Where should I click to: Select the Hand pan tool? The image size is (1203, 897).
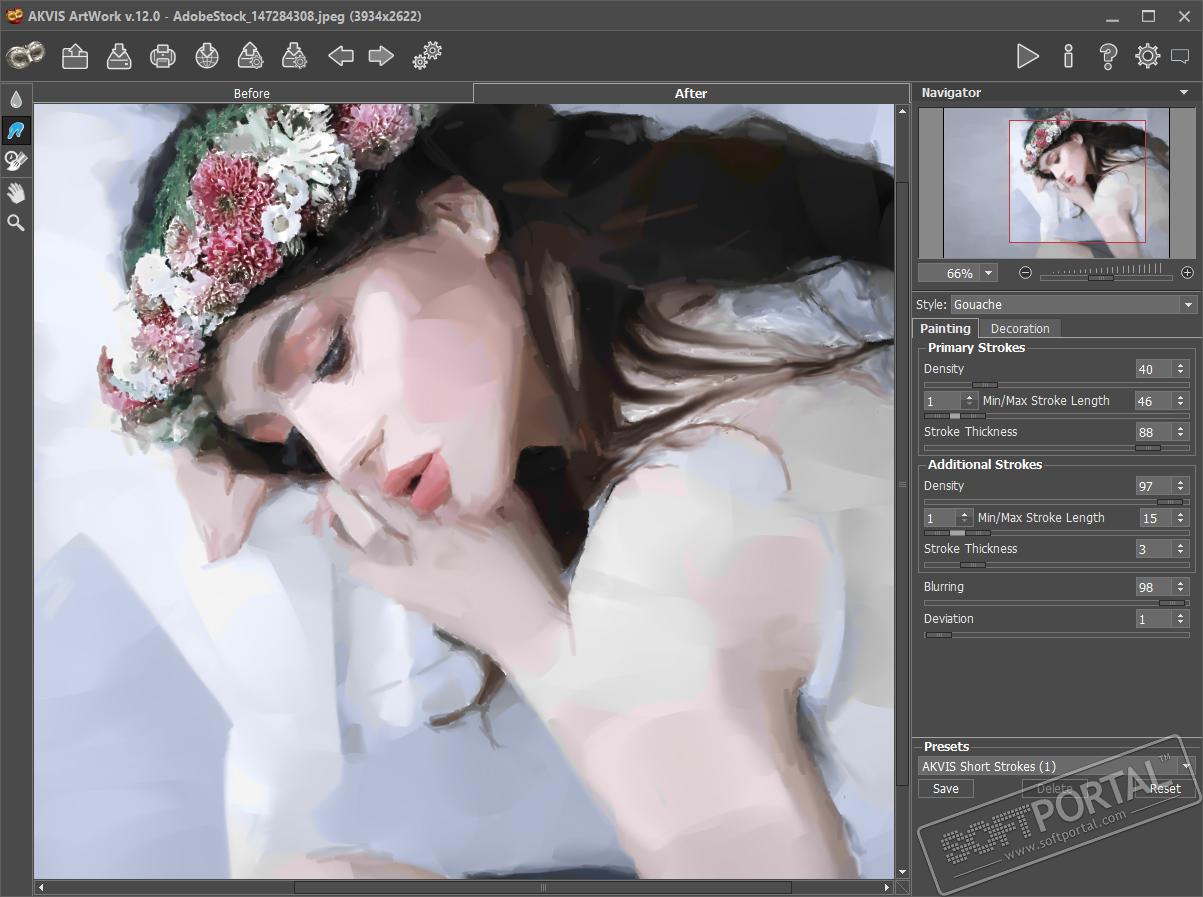[x=16, y=192]
